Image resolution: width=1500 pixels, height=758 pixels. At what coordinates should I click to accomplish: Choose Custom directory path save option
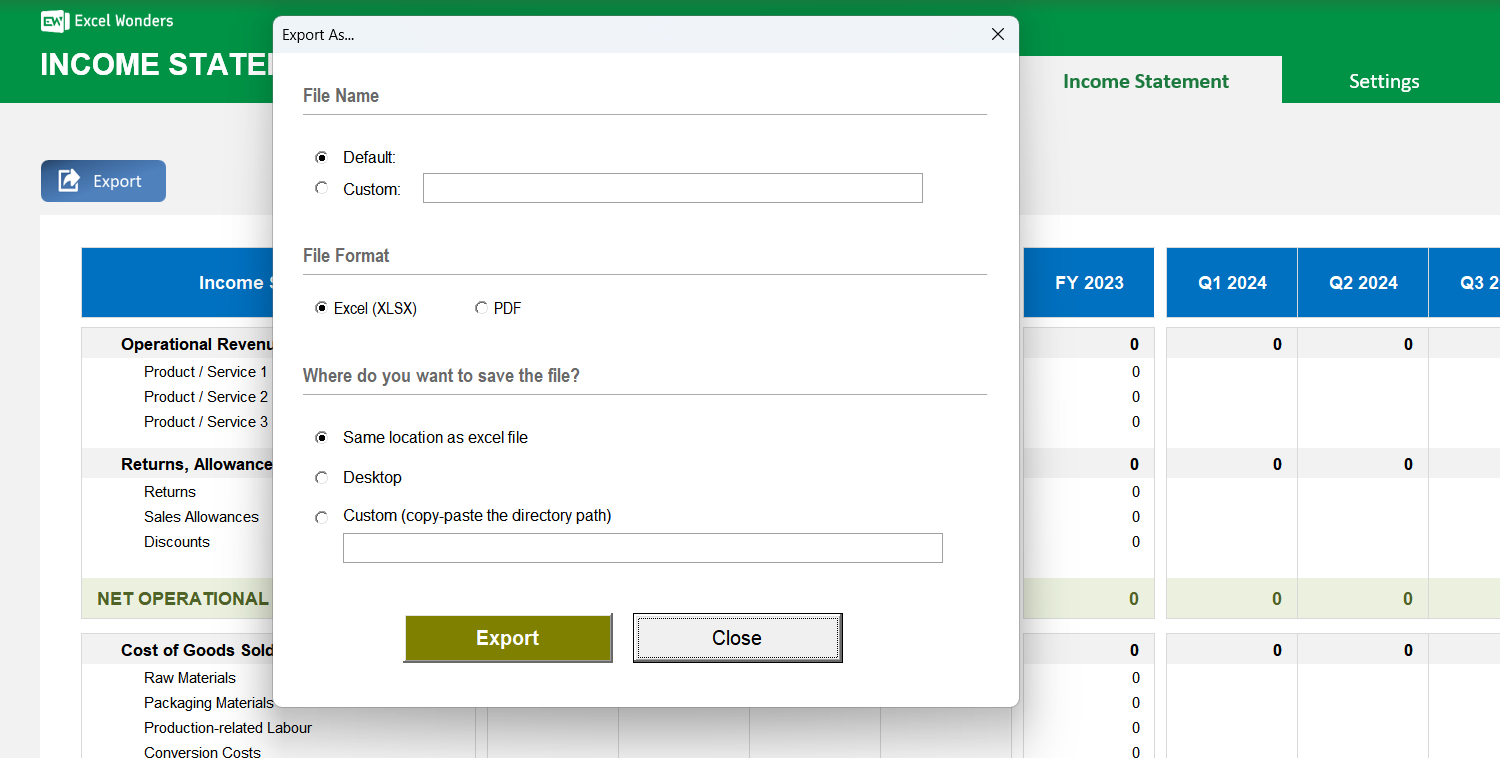321,516
